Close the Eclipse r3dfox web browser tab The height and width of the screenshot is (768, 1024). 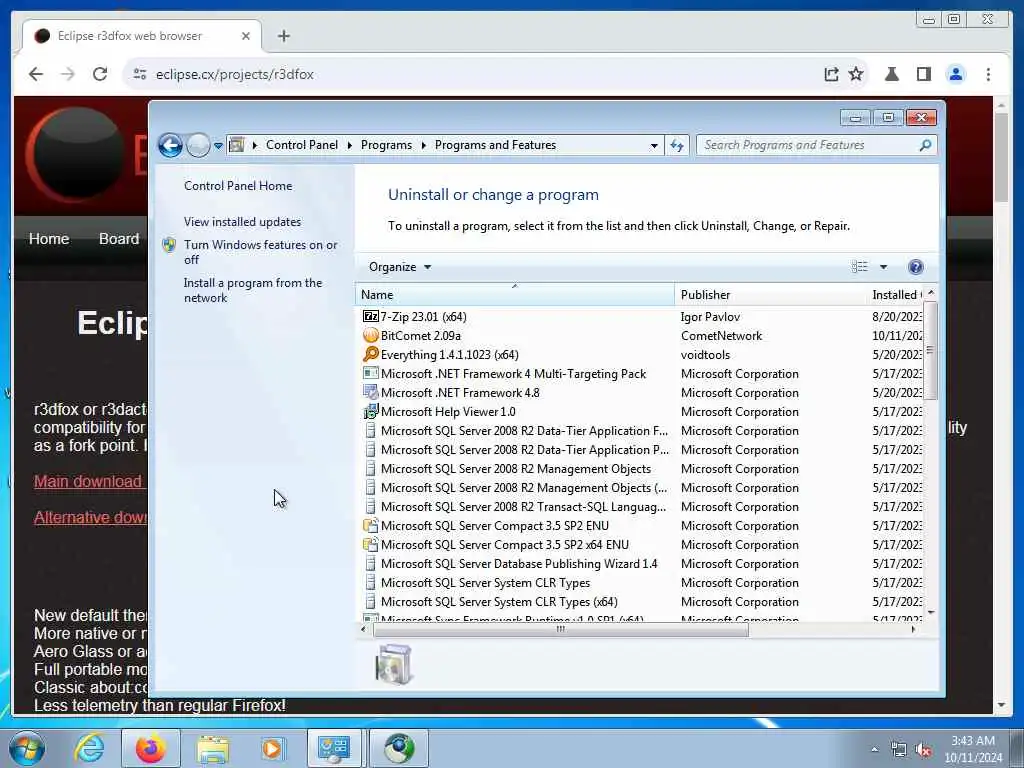pyautogui.click(x=246, y=36)
